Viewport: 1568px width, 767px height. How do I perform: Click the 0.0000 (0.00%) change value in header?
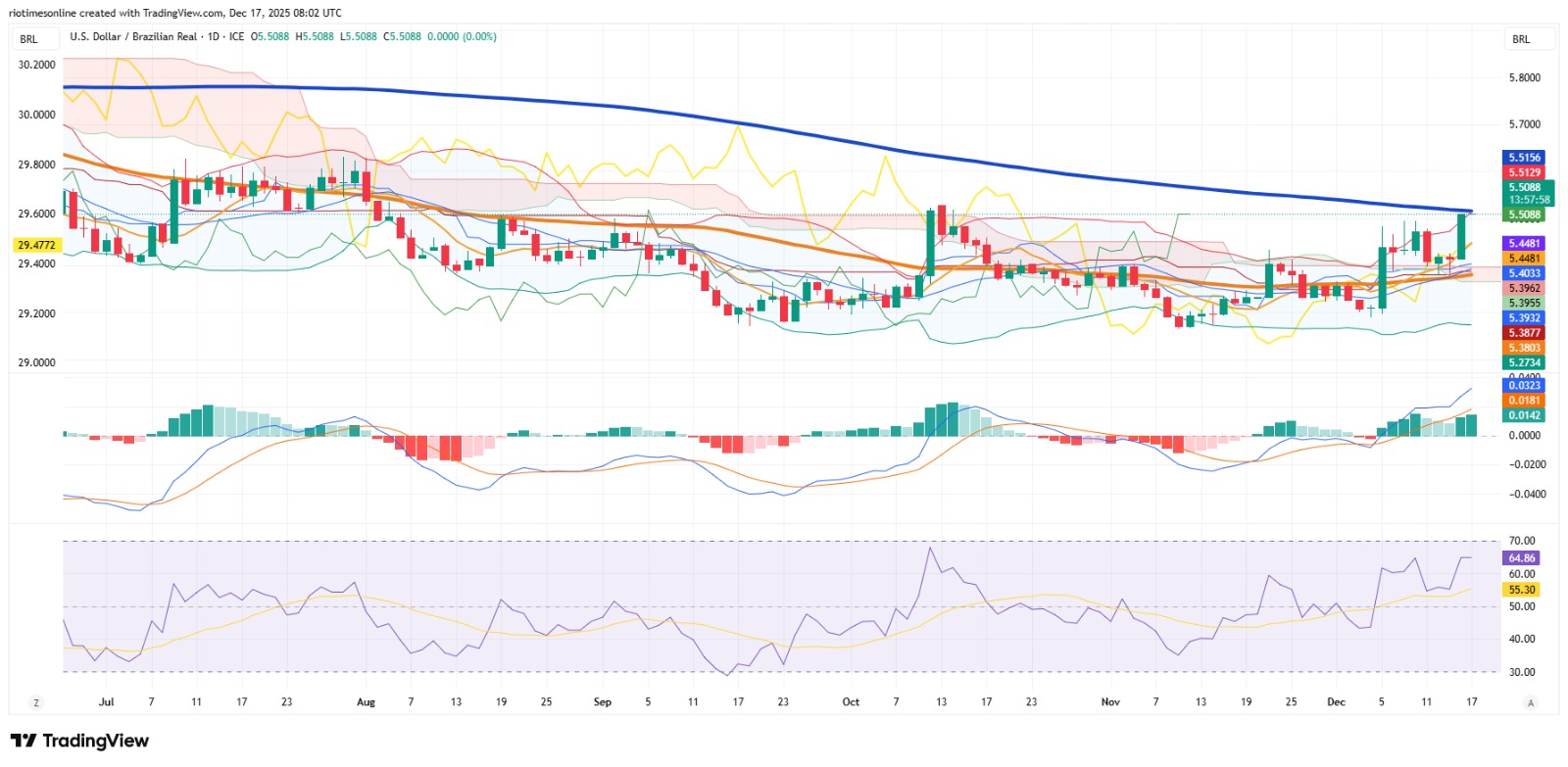462,36
